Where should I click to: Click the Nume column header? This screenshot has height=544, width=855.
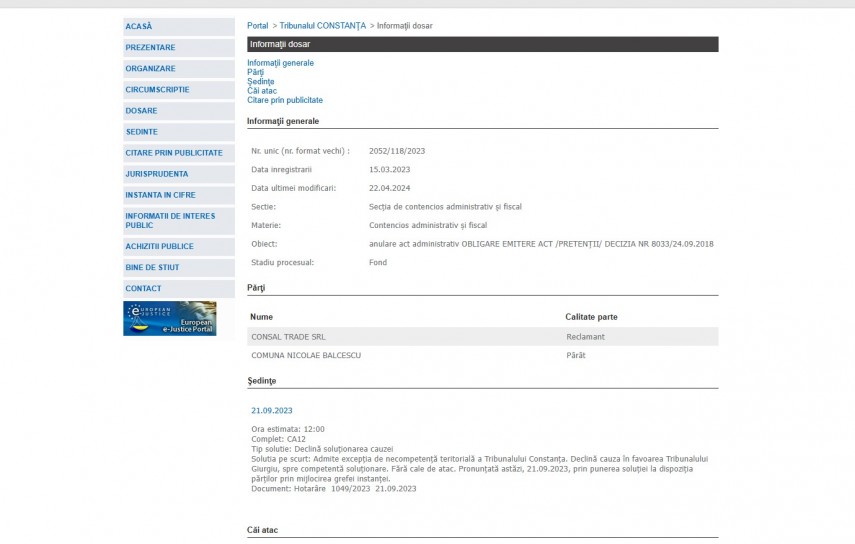tap(261, 317)
